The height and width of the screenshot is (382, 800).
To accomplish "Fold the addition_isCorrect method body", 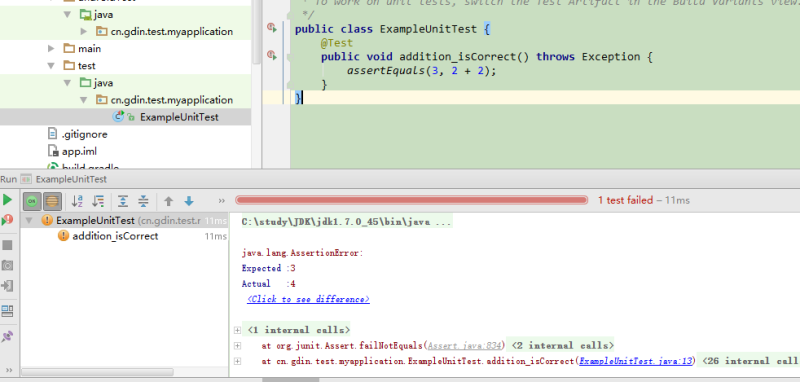I will (289, 58).
